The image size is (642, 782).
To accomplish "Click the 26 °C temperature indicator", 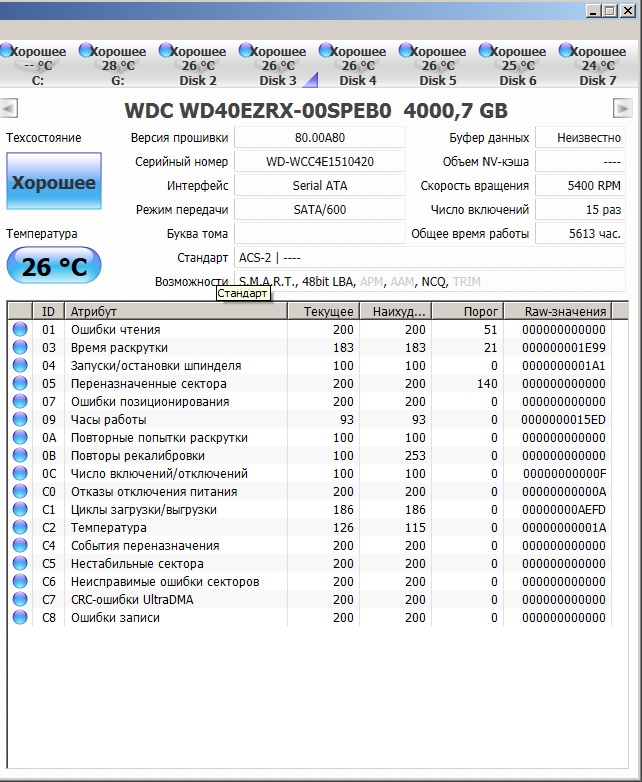I will (x=53, y=267).
